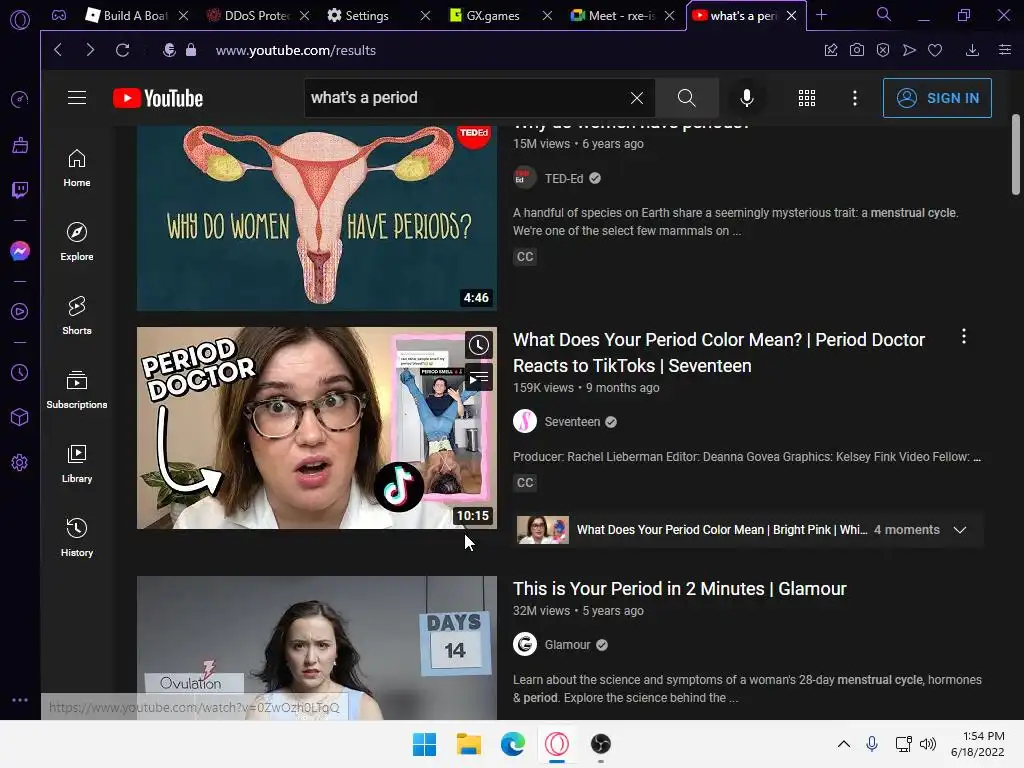Open Home in YouTube sidebar
This screenshot has height=768, width=1024.
(77, 168)
